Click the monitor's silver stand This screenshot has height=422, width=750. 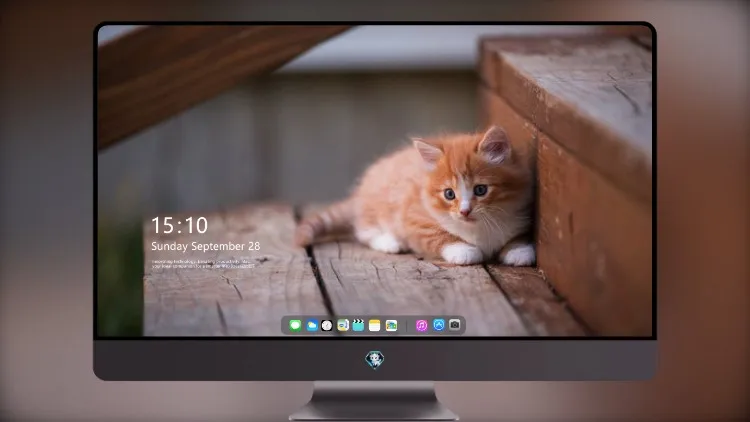pyautogui.click(x=375, y=401)
